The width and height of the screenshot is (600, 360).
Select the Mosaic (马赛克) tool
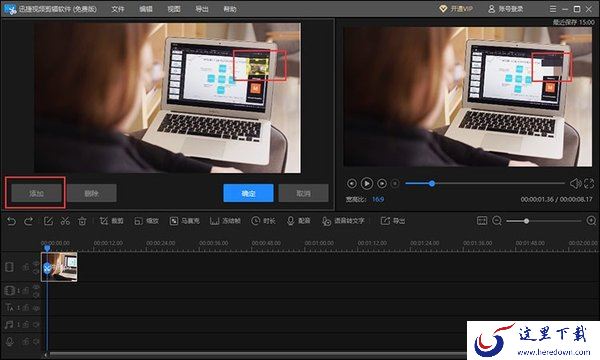(x=184, y=221)
